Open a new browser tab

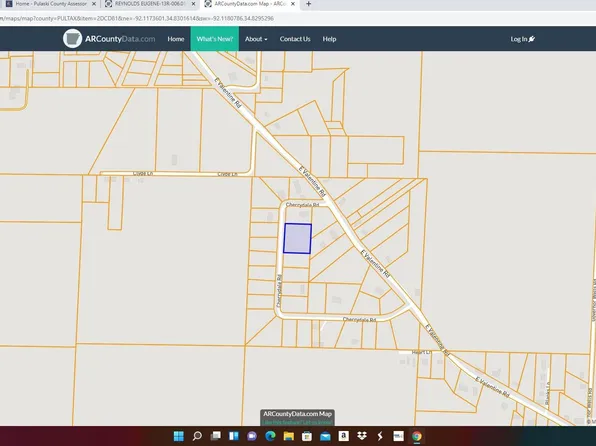click(309, 4)
